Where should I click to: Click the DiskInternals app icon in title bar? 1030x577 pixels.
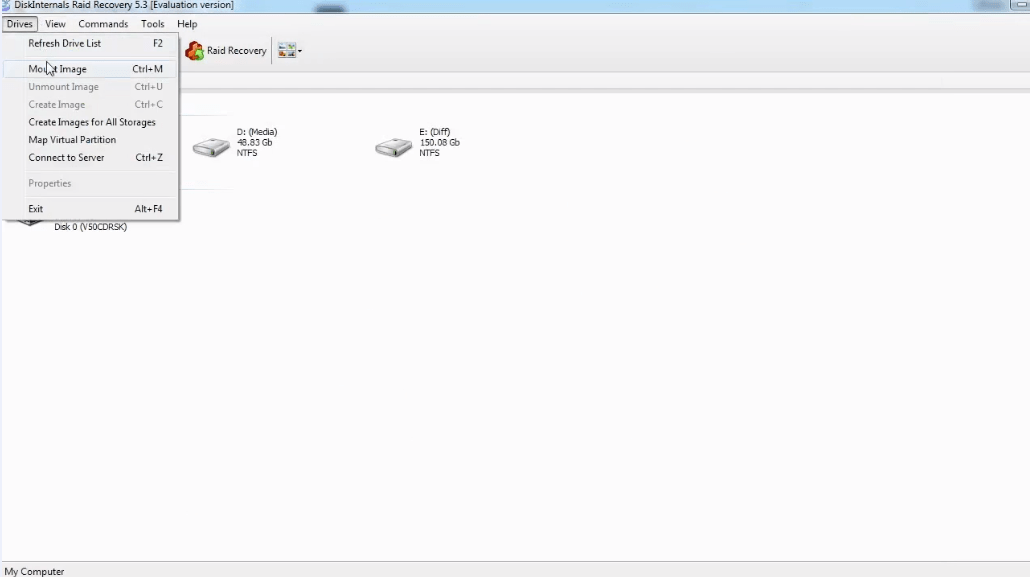[x=7, y=5]
